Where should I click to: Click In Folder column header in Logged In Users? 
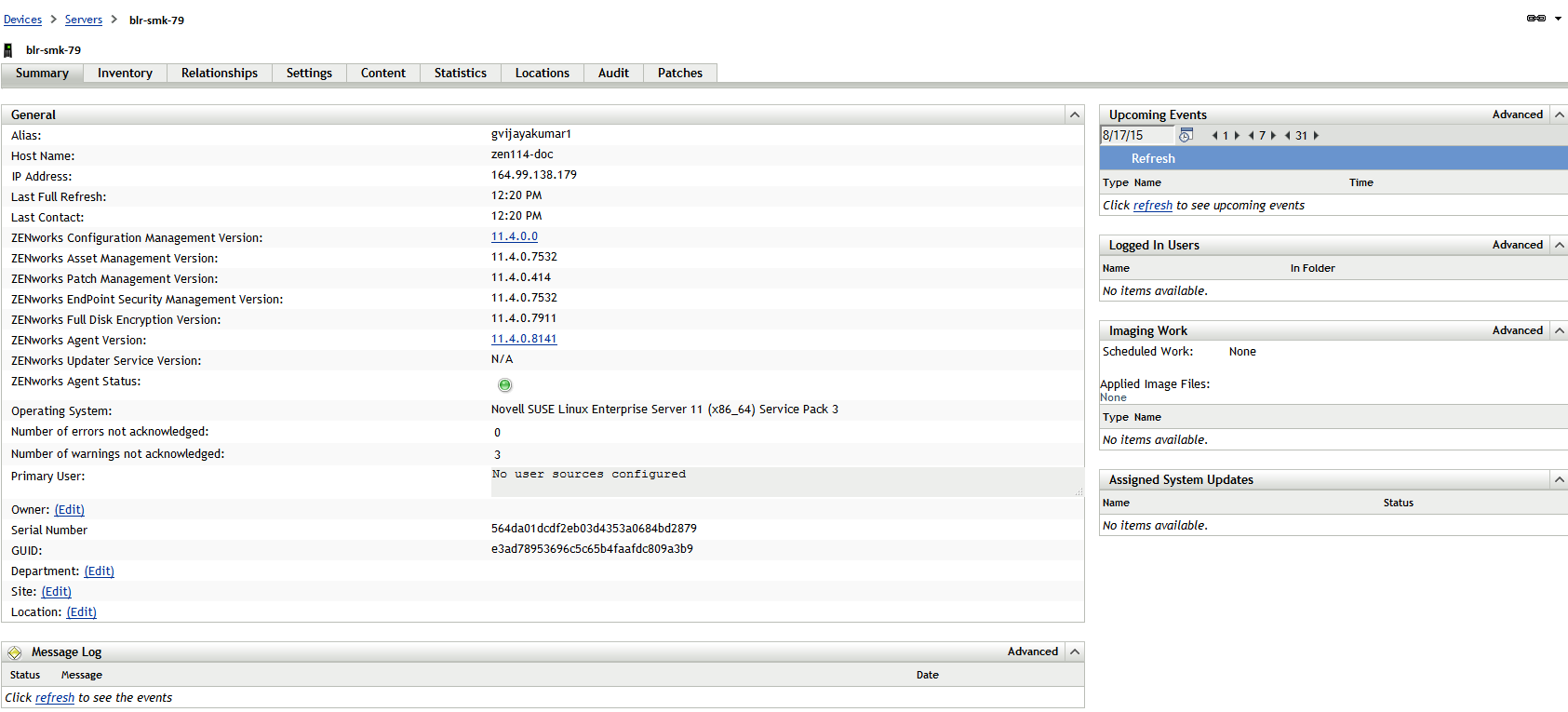point(1312,269)
